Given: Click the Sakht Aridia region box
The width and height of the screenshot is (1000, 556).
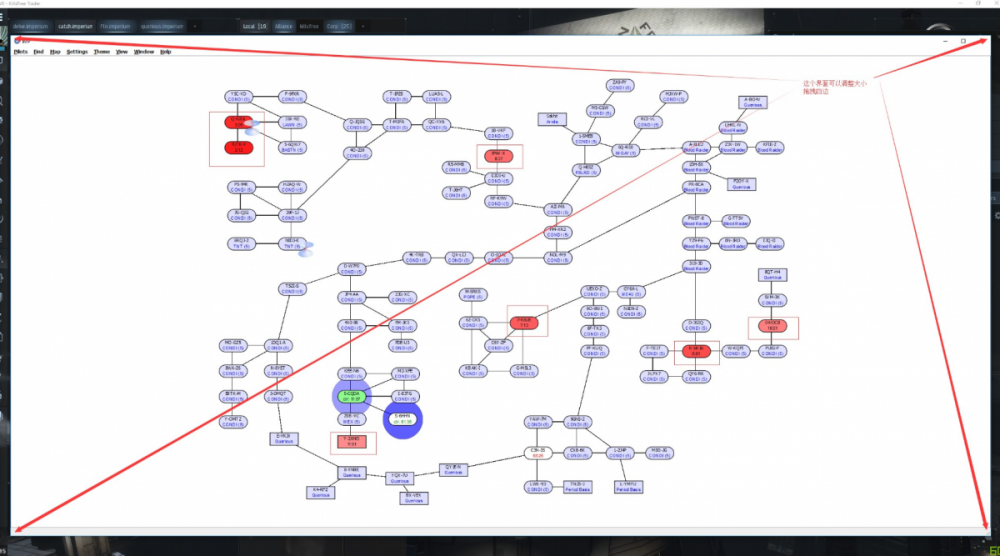Looking at the screenshot, I should coord(551,119).
